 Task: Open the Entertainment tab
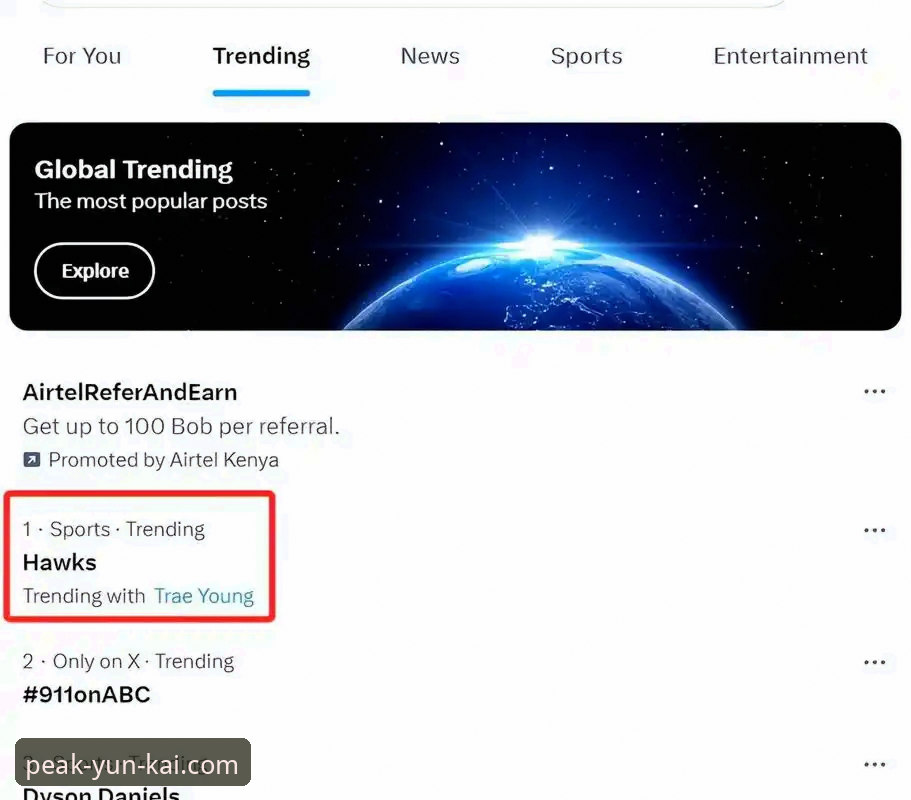tap(790, 56)
